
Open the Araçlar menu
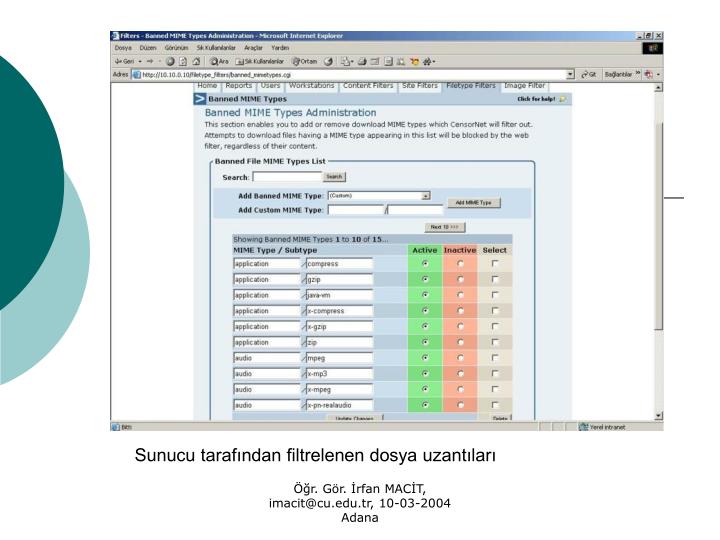pos(253,48)
